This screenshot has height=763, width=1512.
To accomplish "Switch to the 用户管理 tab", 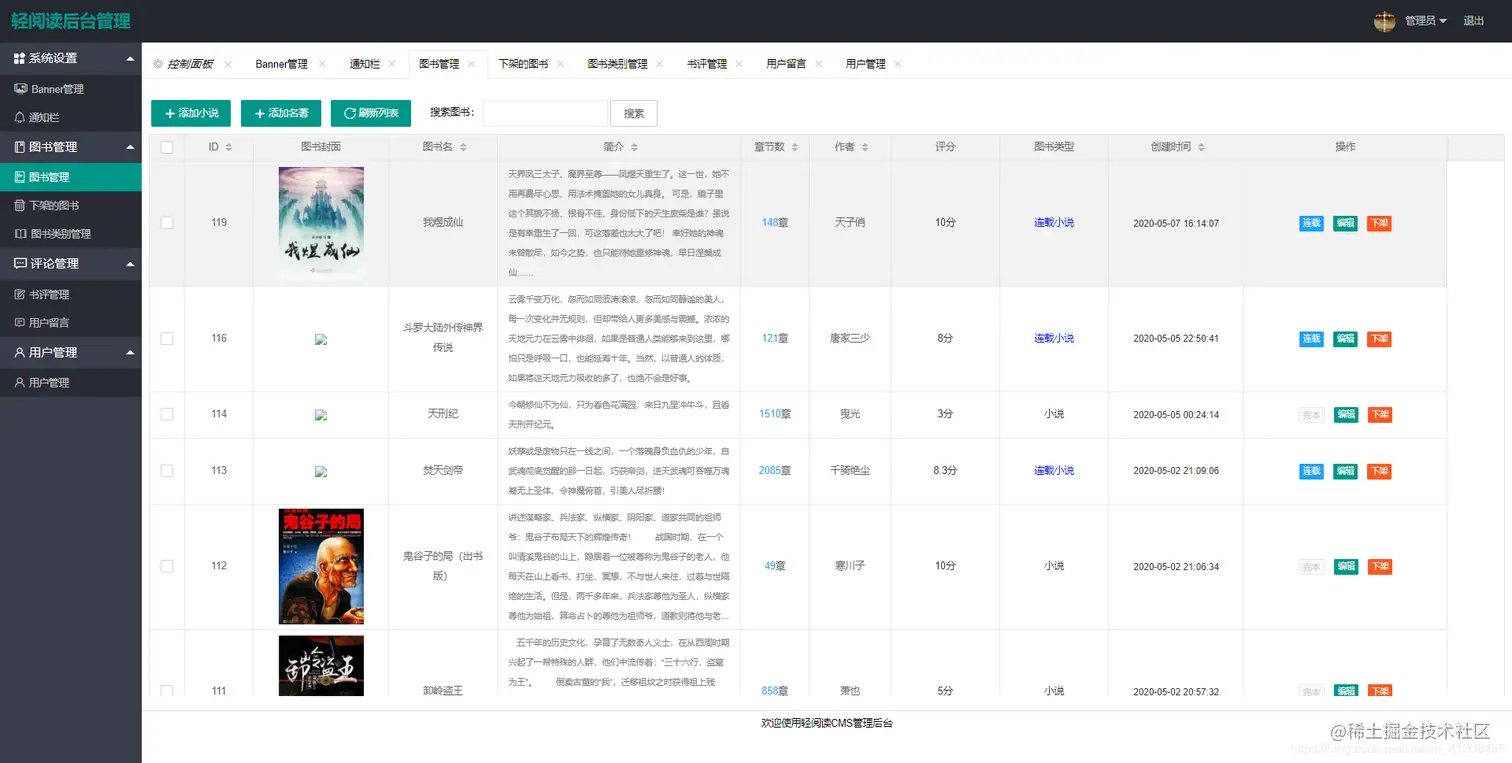I will (866, 64).
